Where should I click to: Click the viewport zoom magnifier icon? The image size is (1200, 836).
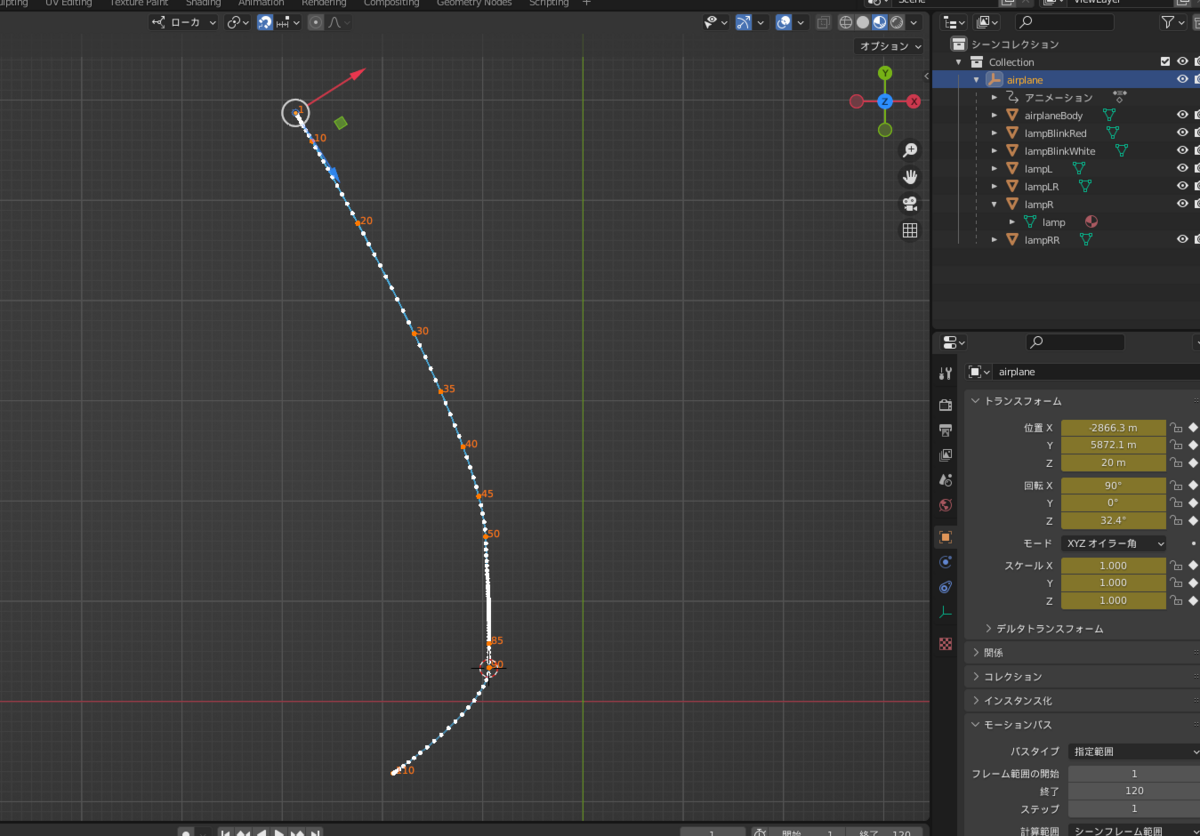[910, 150]
